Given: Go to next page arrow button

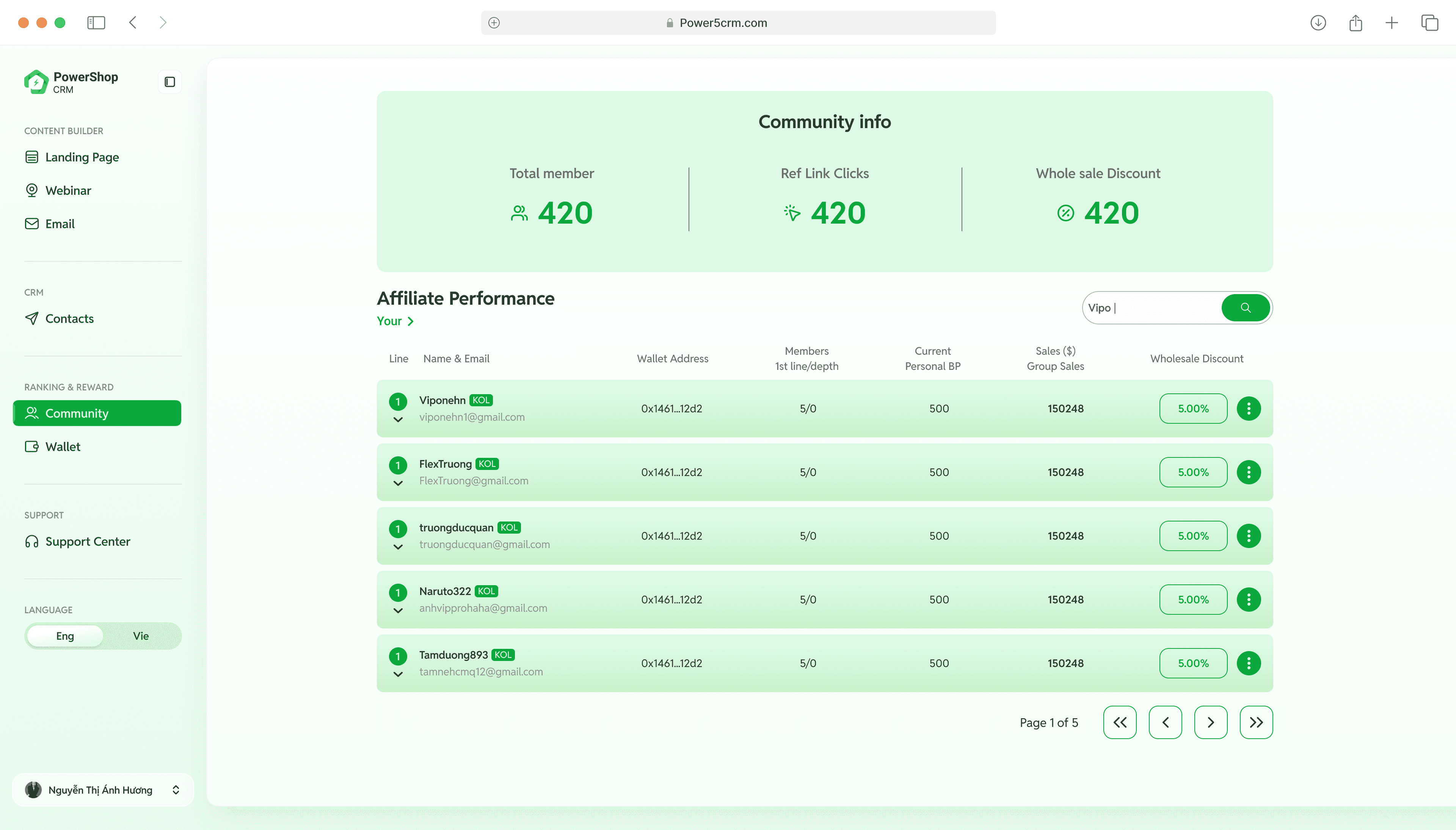Looking at the screenshot, I should click(1210, 722).
